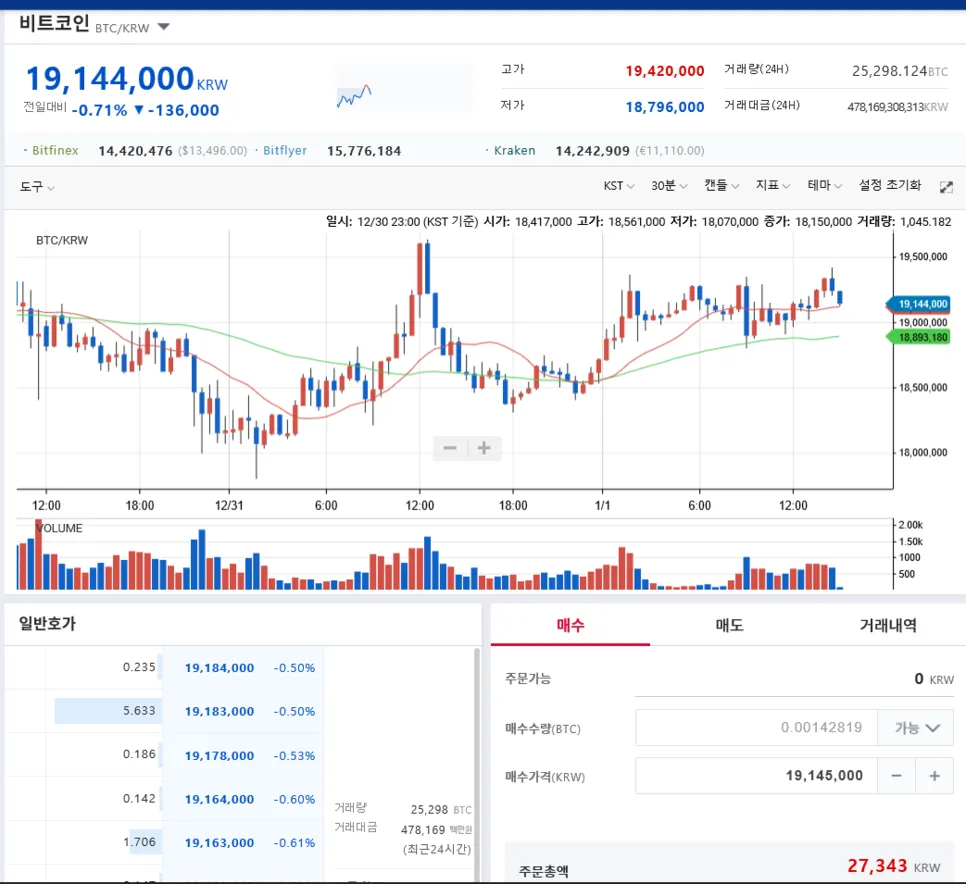Zoom in chart with plus button
Image resolution: width=966 pixels, height=884 pixels.
484,448
